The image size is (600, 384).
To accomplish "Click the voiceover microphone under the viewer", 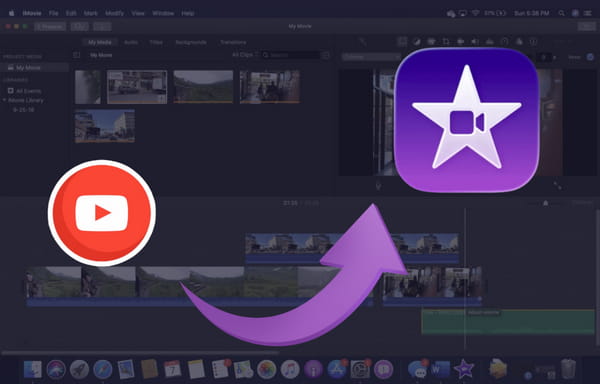I will 378,186.
